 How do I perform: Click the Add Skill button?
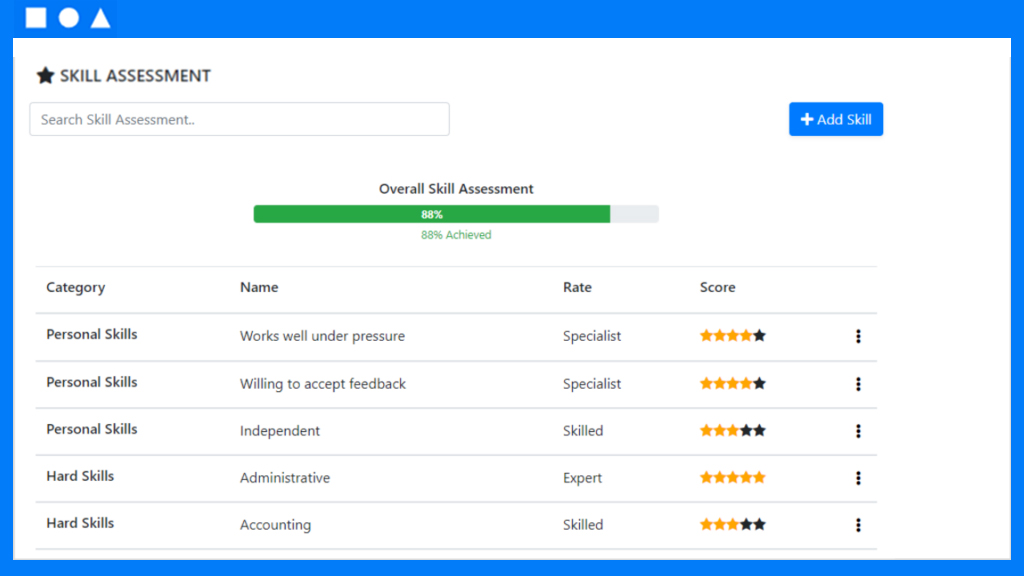pos(836,119)
